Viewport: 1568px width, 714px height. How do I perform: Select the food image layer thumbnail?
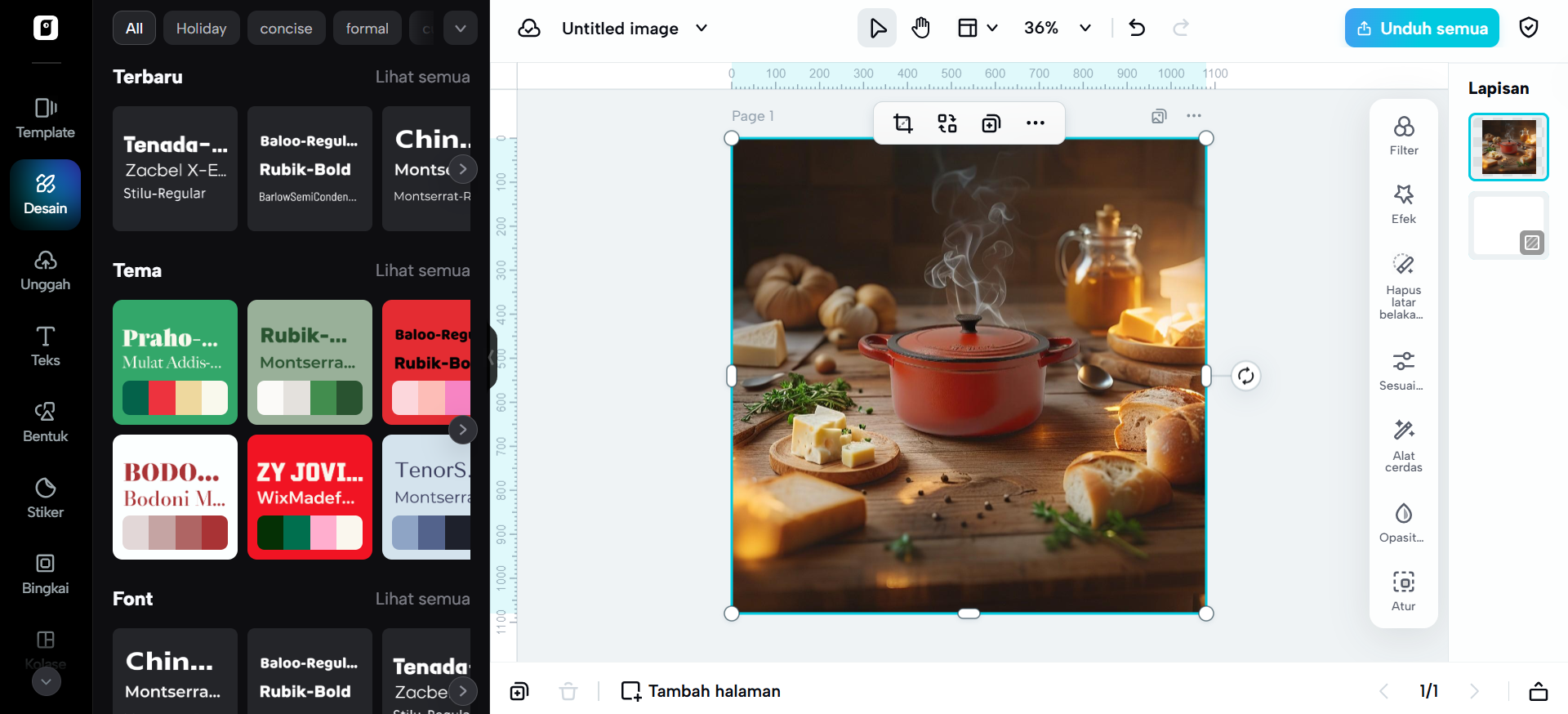pyautogui.click(x=1508, y=147)
